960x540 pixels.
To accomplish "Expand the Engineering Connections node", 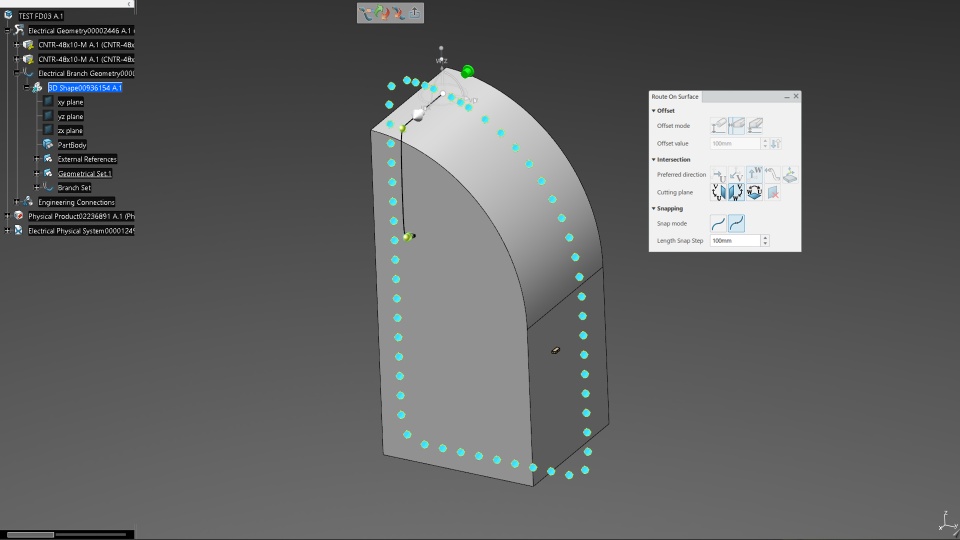I will coord(17,202).
